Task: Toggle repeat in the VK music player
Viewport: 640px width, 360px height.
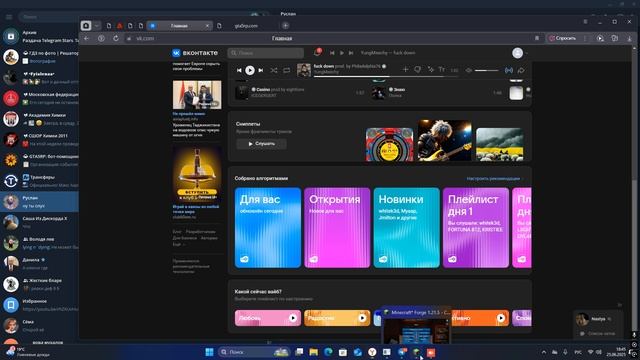Action: tap(287, 70)
